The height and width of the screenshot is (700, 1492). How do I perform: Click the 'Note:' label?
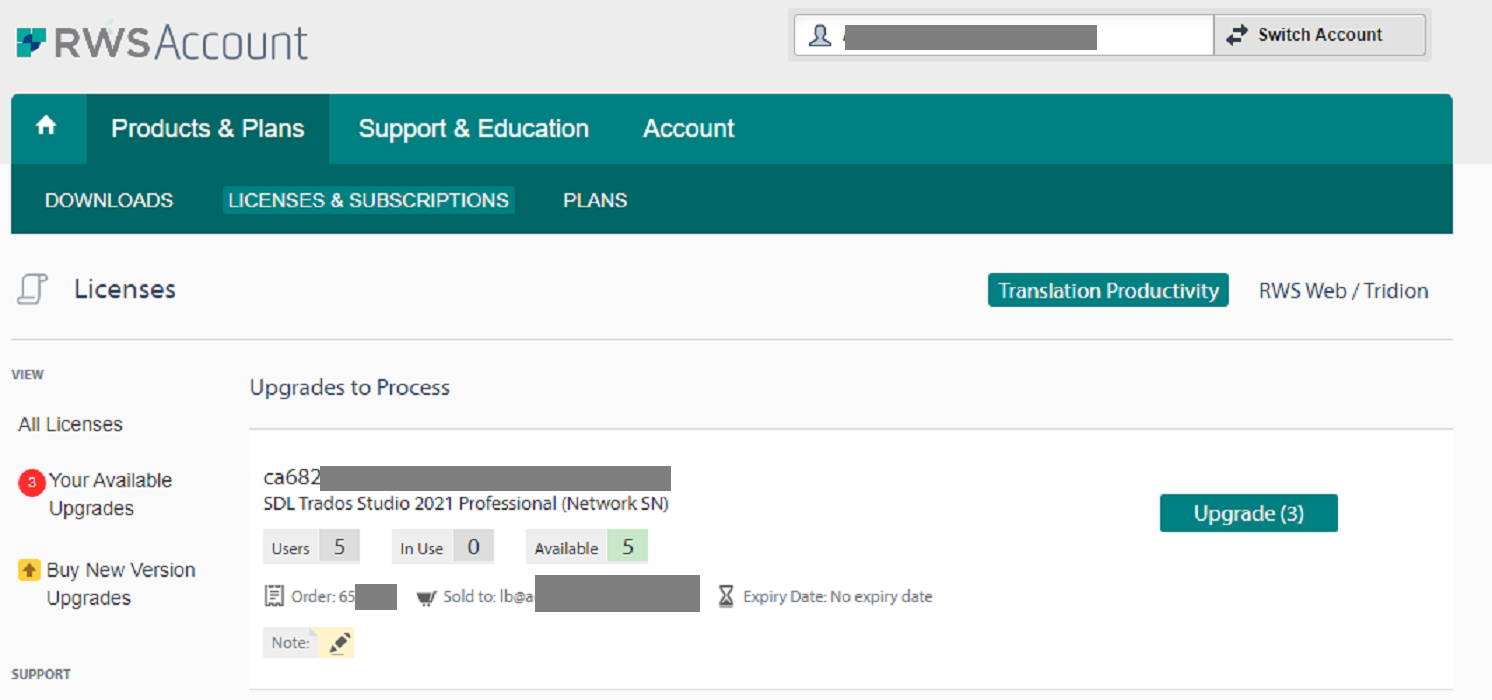coord(290,643)
